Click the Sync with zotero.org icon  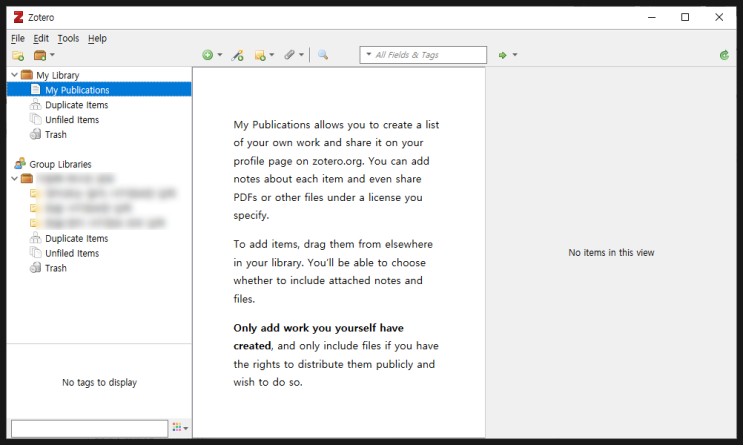tap(724, 55)
